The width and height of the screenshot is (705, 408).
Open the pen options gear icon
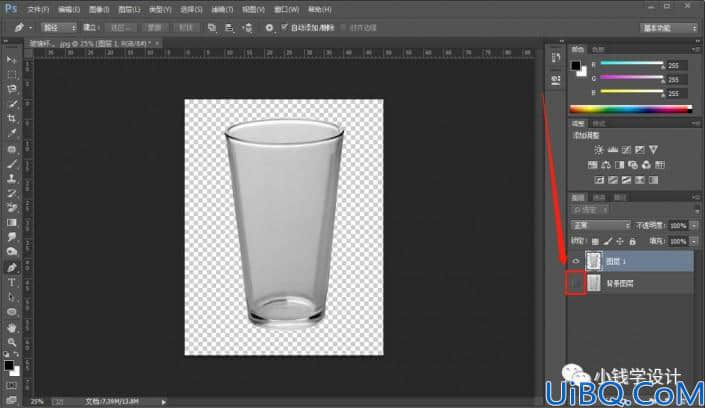[269, 28]
